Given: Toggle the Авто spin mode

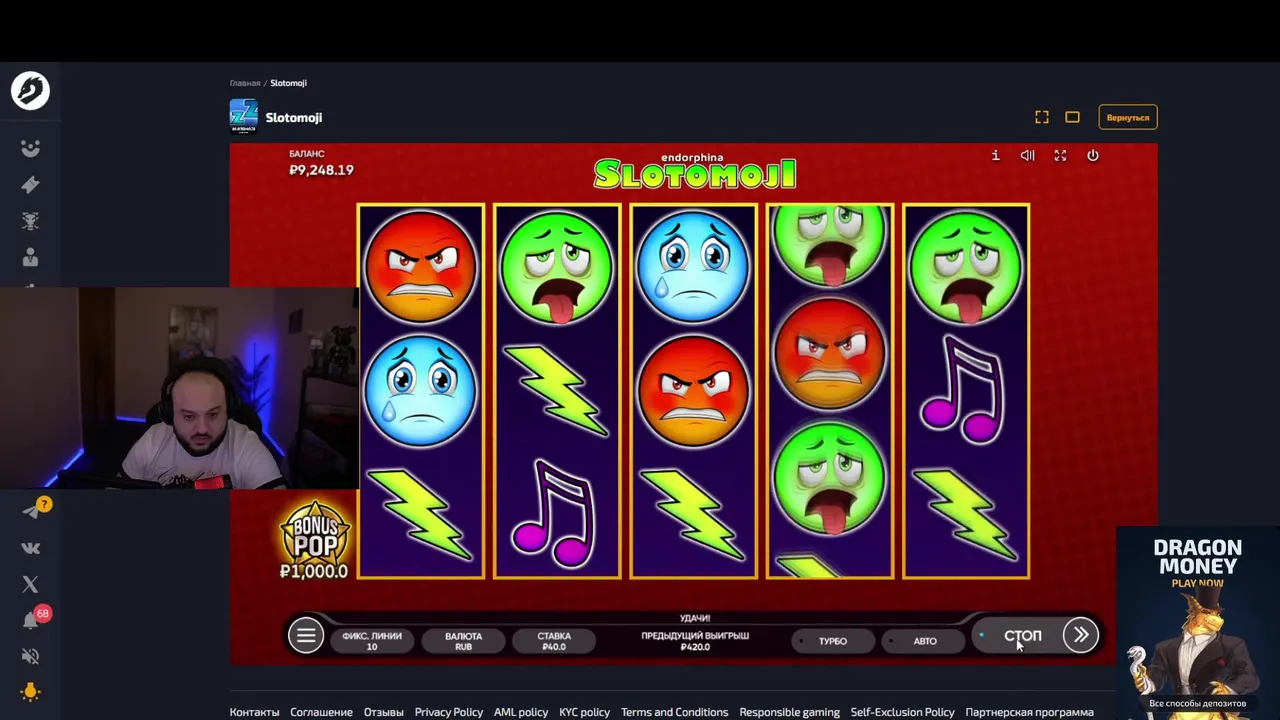Looking at the screenshot, I should 925,641.
